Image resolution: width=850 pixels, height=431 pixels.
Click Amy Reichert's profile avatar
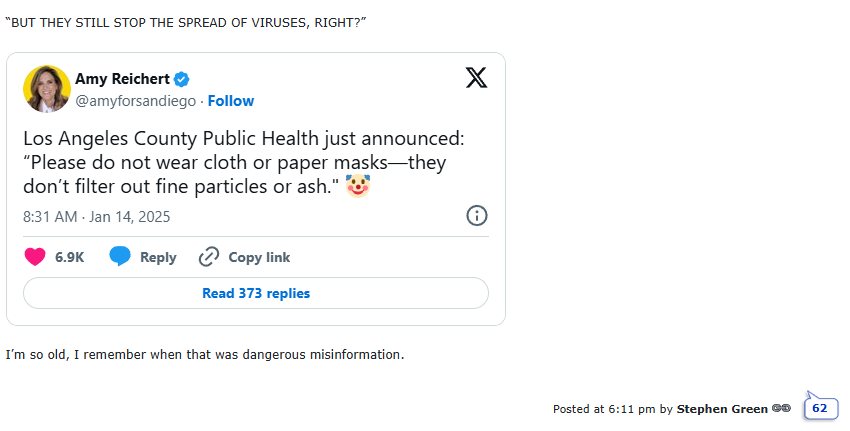(x=47, y=89)
